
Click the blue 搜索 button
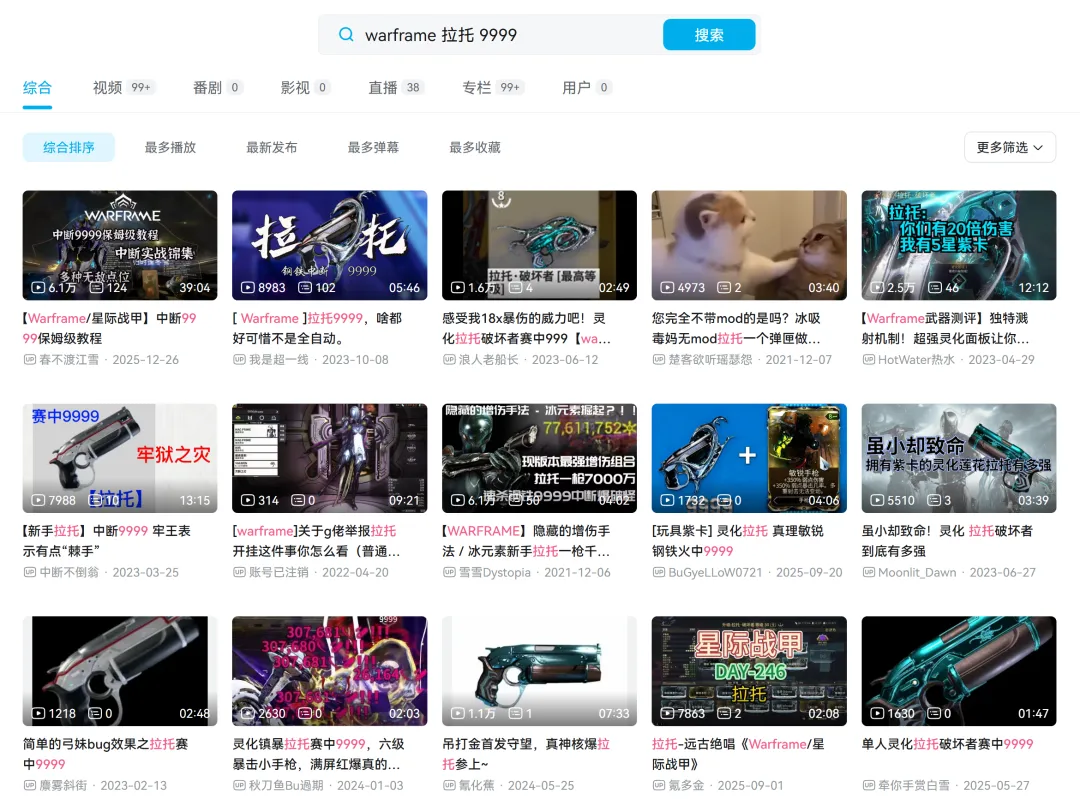point(709,34)
